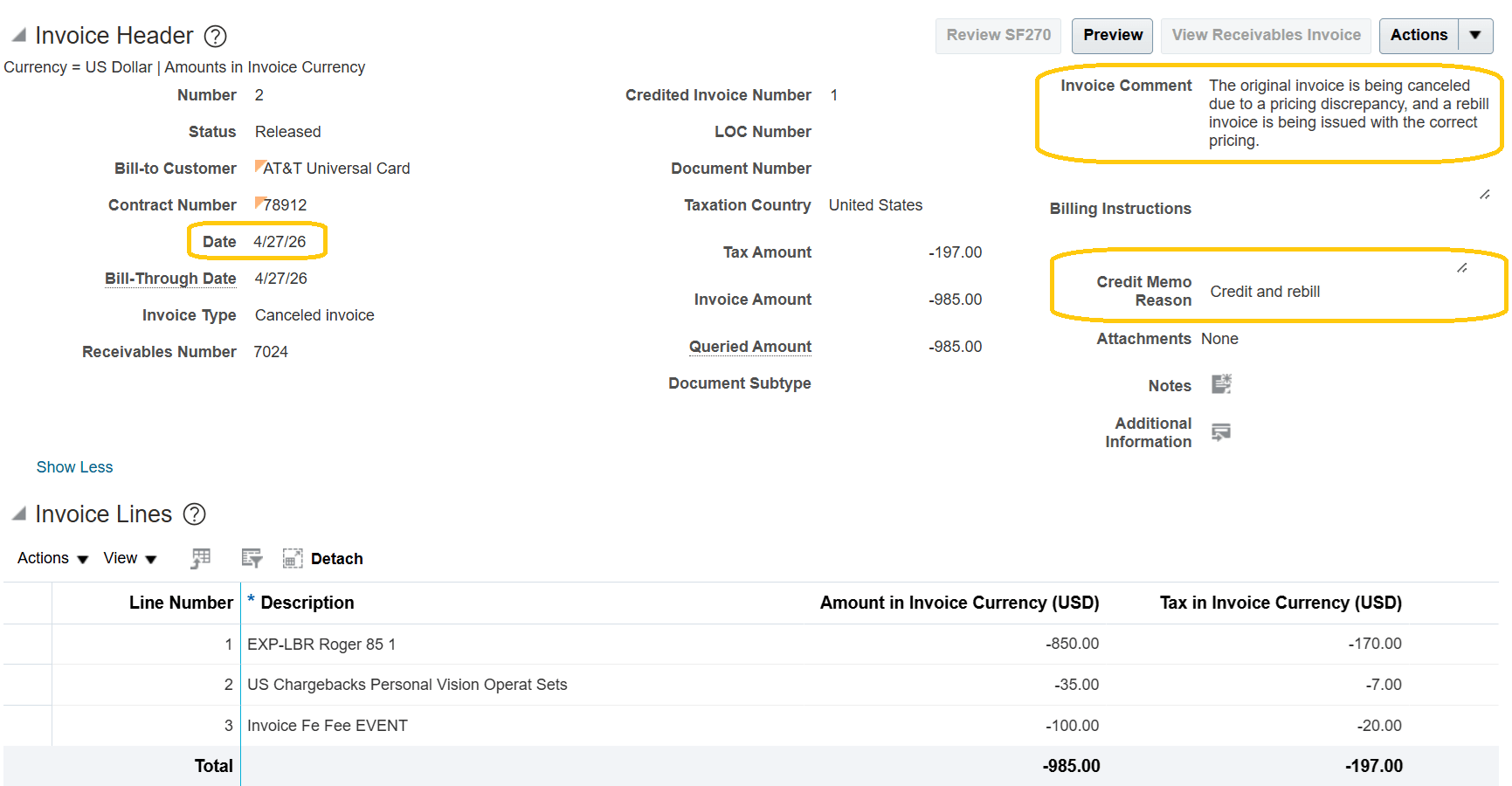The width and height of the screenshot is (1512, 786).
Task: Click the Description column header
Action: point(307,603)
